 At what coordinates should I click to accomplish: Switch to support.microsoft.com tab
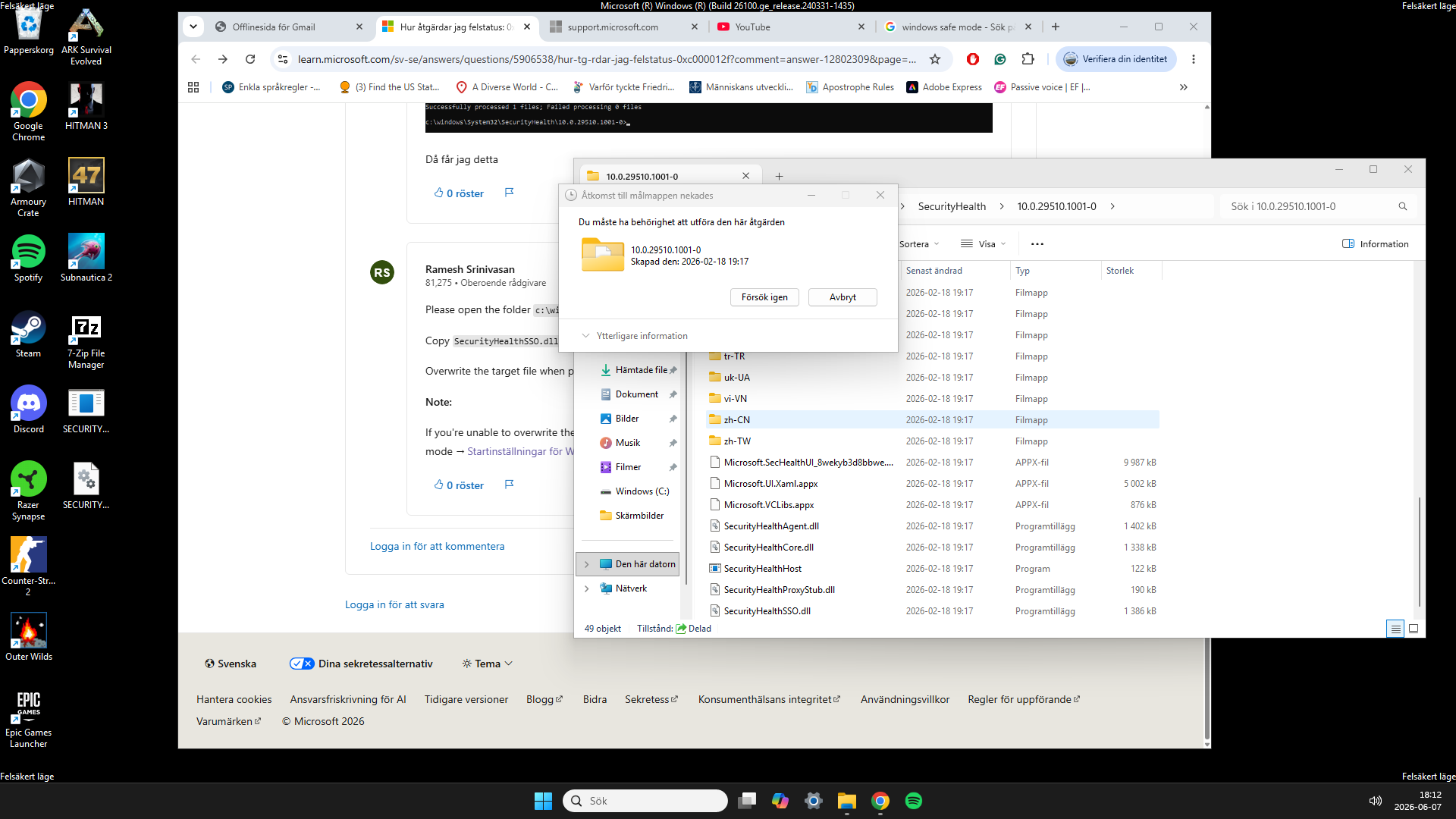tap(624, 27)
